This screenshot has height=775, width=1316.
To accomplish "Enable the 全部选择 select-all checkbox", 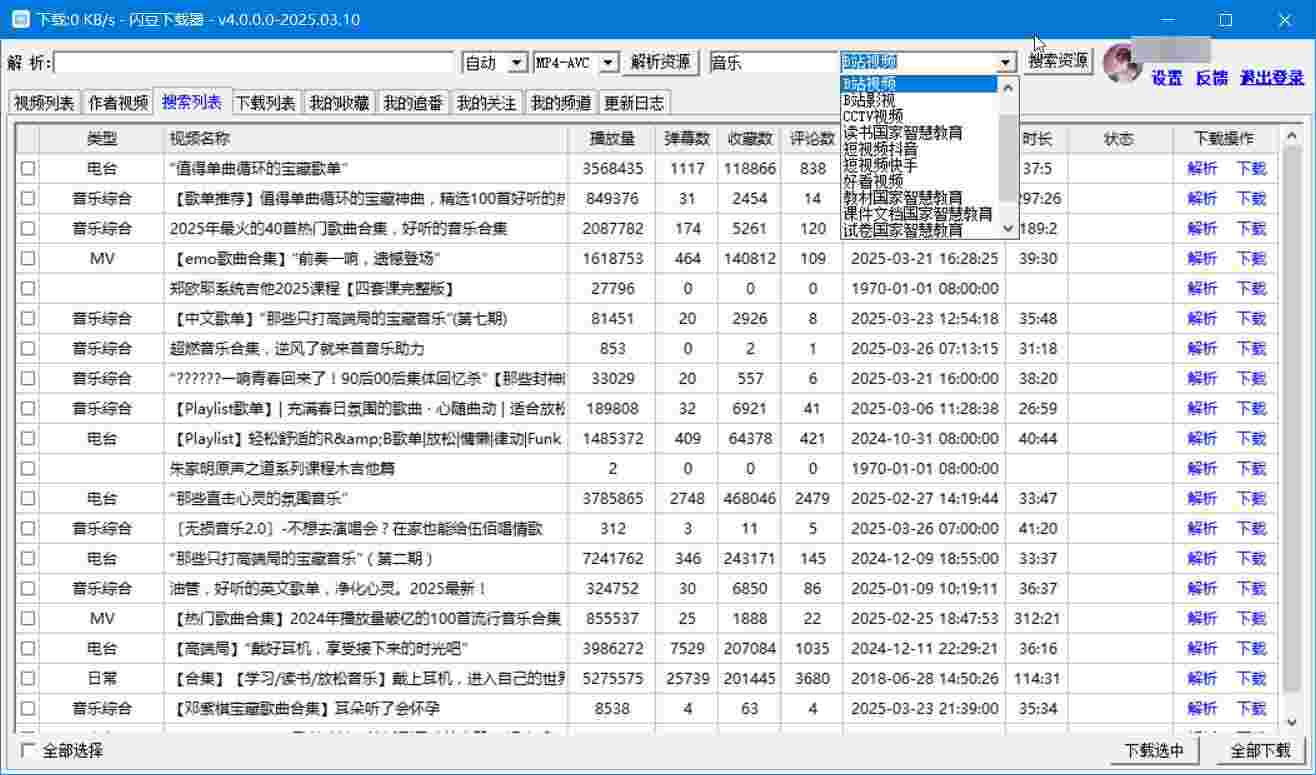I will tap(28, 750).
